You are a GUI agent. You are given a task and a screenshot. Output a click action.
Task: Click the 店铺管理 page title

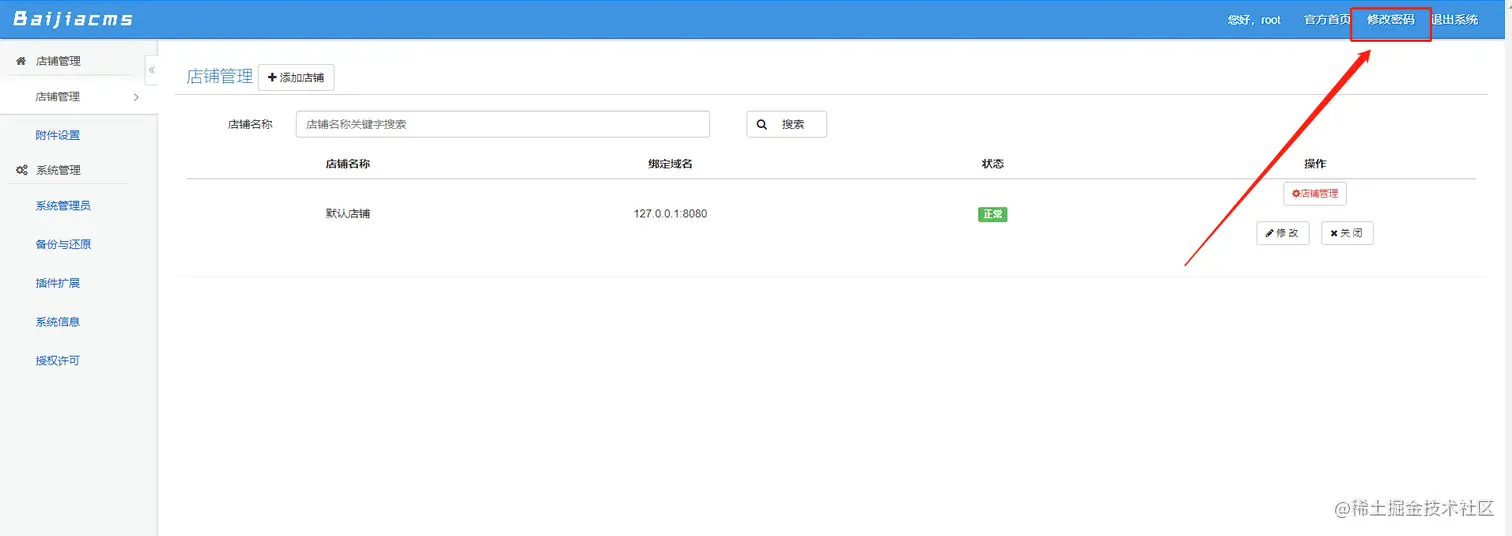coord(220,77)
